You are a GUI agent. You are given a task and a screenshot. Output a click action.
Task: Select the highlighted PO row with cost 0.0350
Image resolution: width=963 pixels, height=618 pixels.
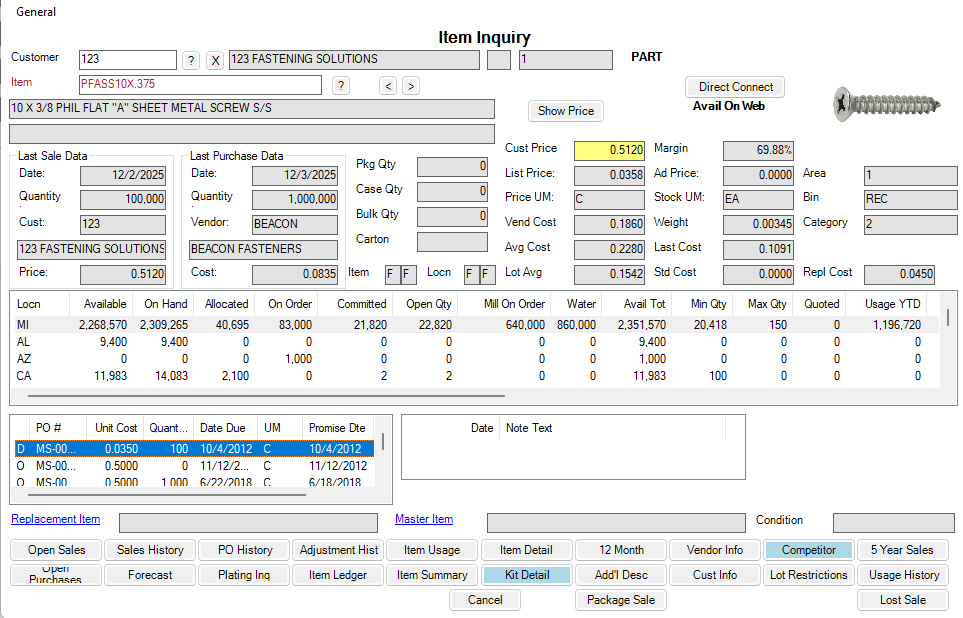[194, 449]
